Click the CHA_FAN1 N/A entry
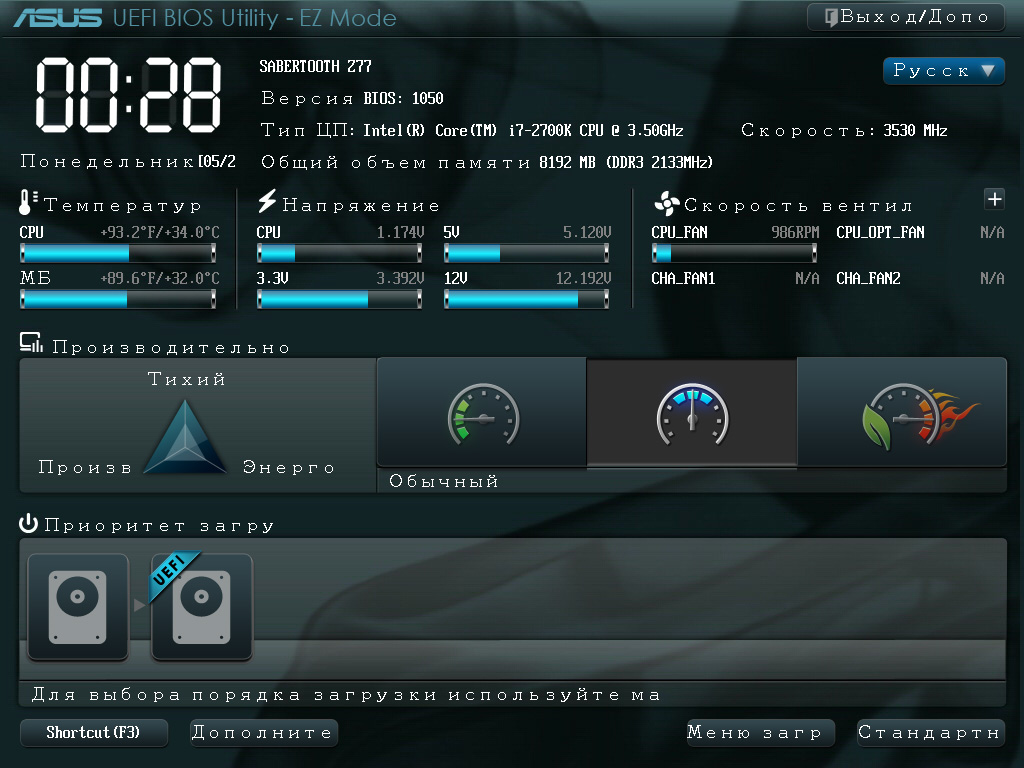Image resolution: width=1024 pixels, height=768 pixels. point(735,279)
